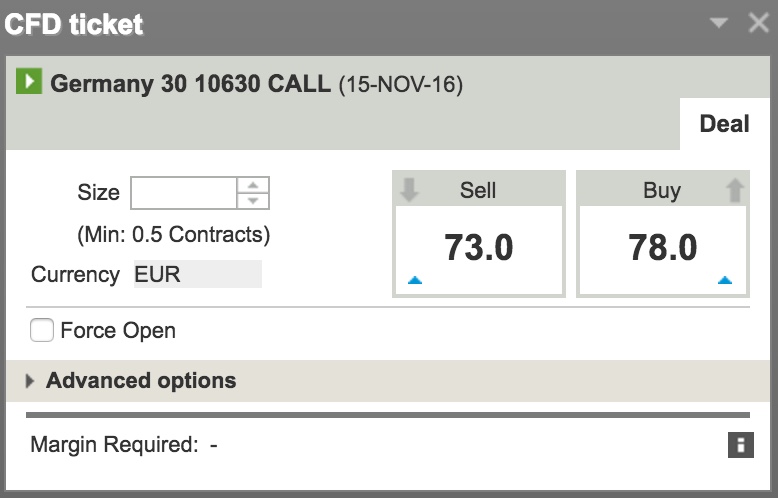Click the Advanced options heading text
Image resolution: width=778 pixels, height=498 pixels.
141,381
